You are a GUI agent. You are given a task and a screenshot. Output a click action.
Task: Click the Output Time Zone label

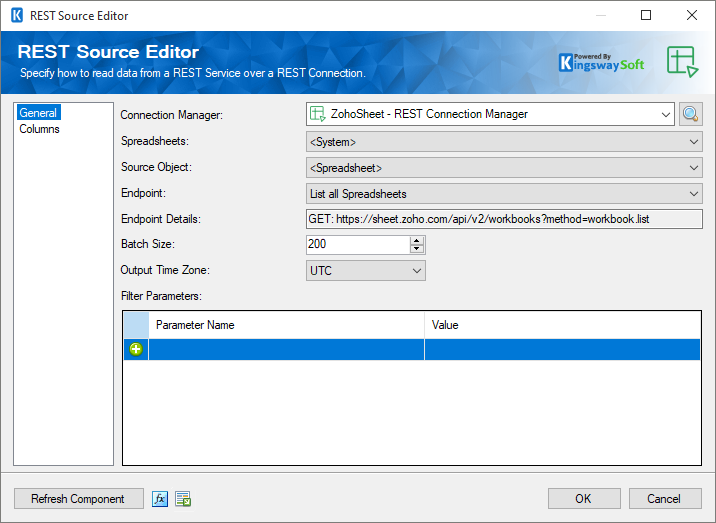tap(165, 270)
